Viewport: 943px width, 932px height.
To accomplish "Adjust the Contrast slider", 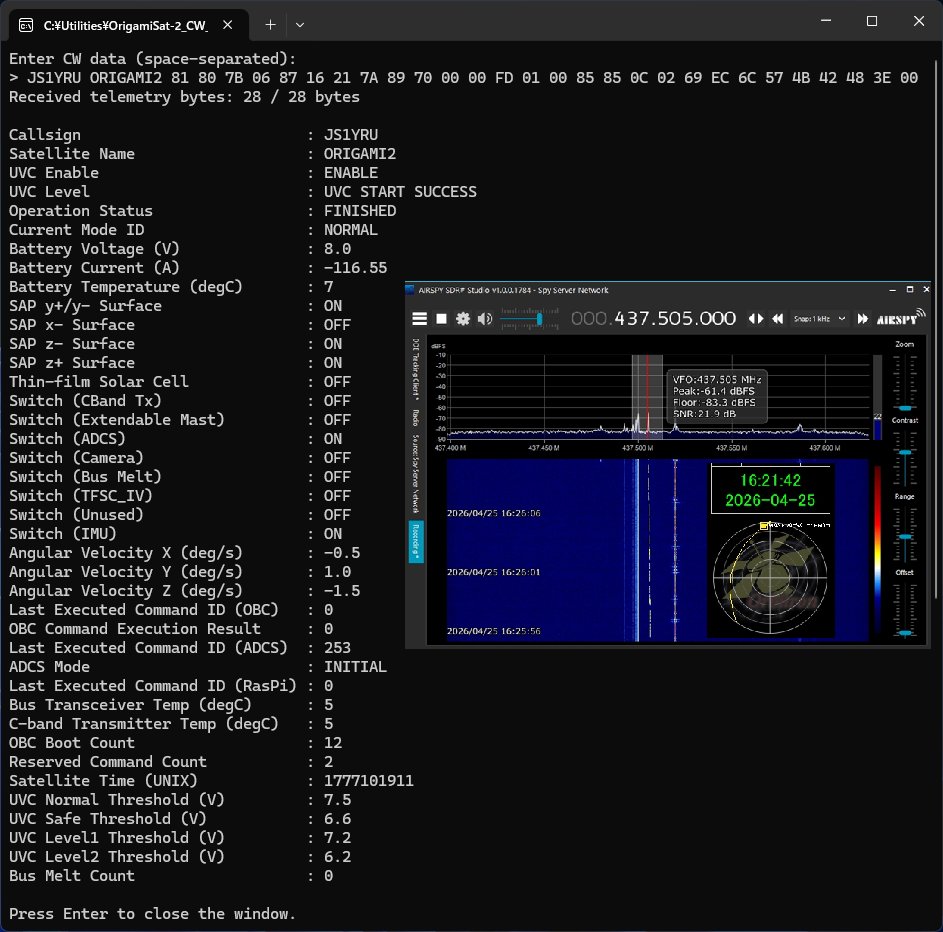I will click(905, 458).
